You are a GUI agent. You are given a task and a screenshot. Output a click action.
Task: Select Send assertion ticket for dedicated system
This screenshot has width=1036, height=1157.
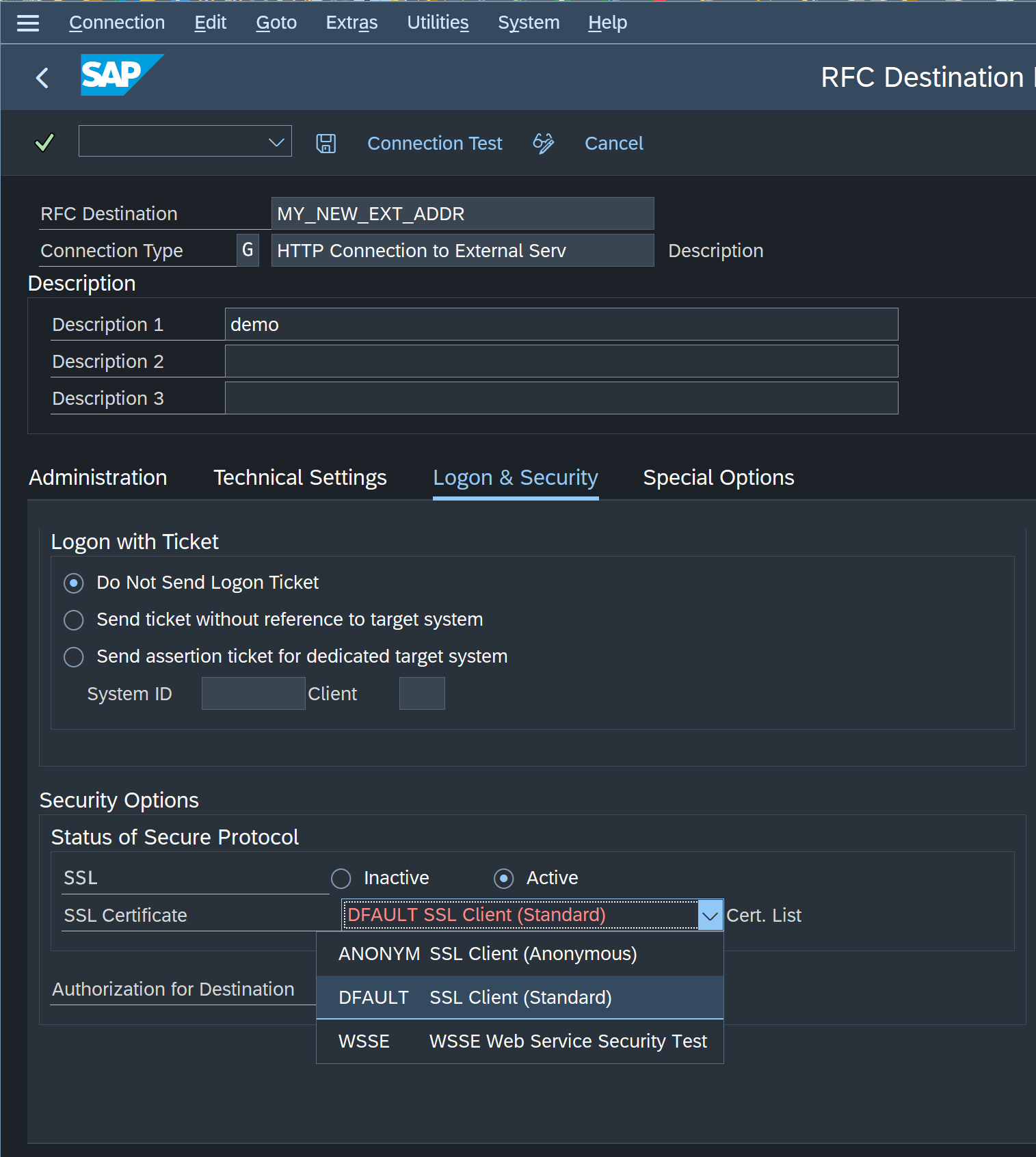tap(74, 657)
